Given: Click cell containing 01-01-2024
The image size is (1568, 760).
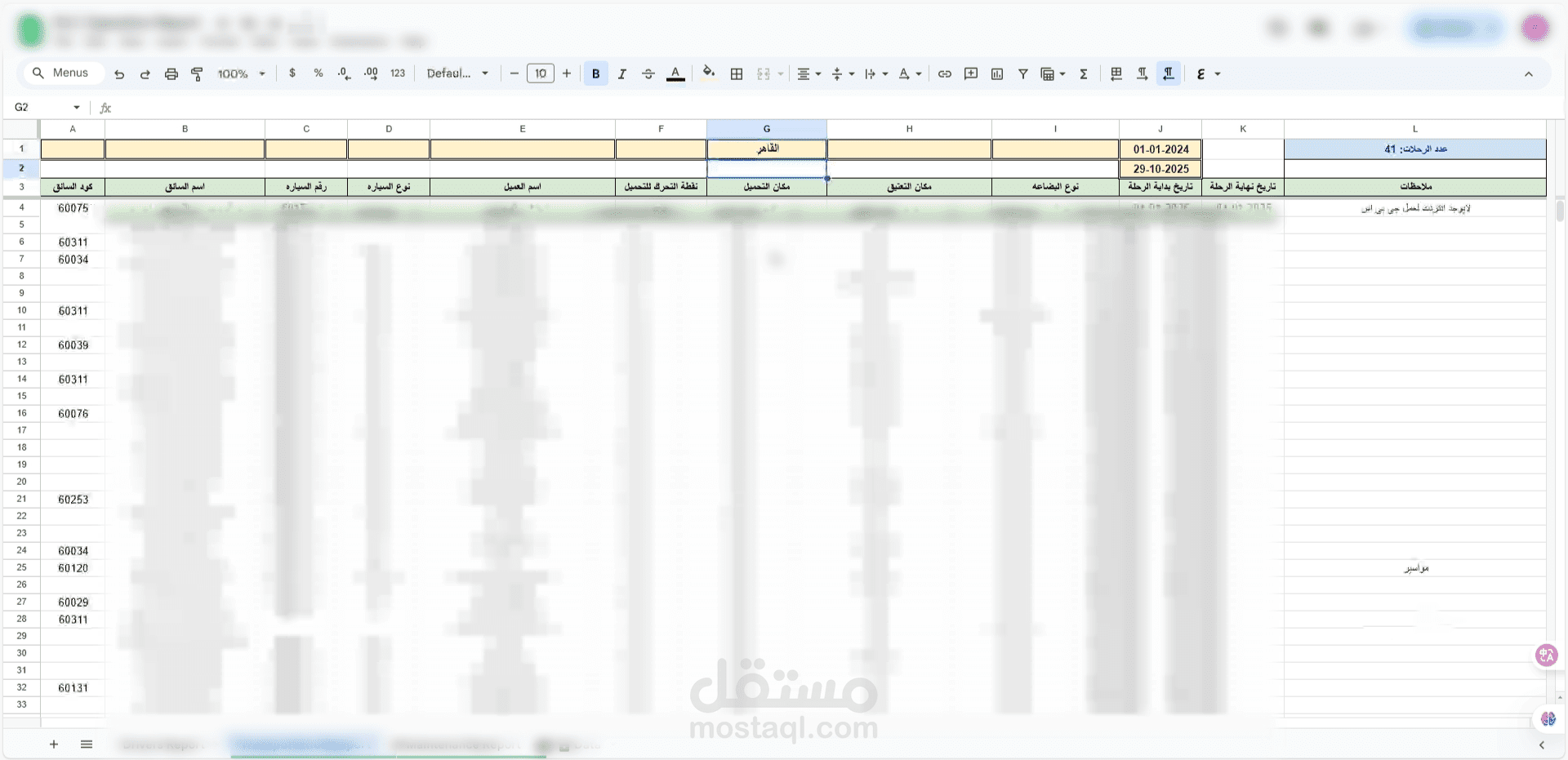Looking at the screenshot, I should (x=1160, y=149).
